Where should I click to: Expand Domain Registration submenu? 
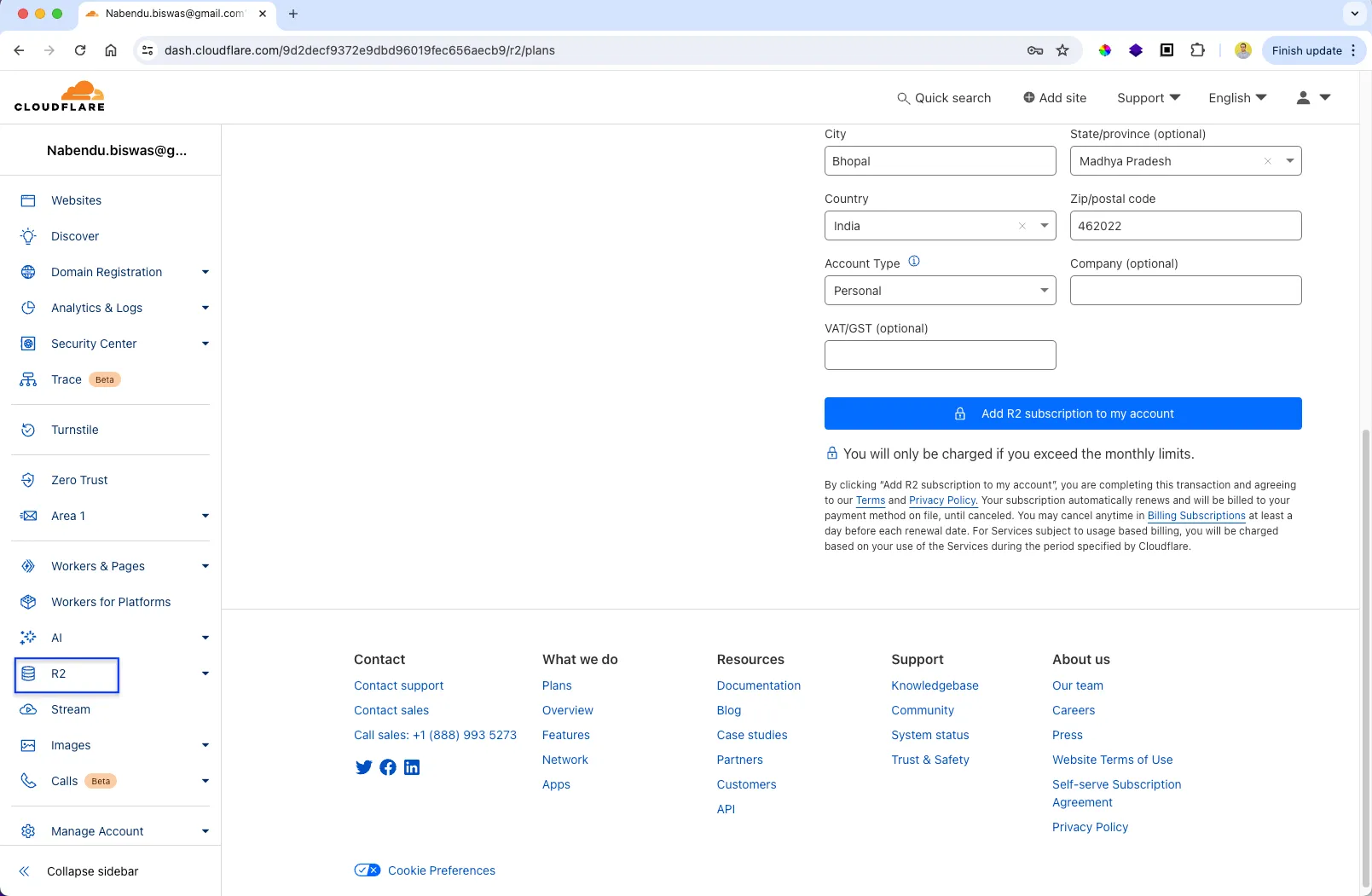point(206,272)
